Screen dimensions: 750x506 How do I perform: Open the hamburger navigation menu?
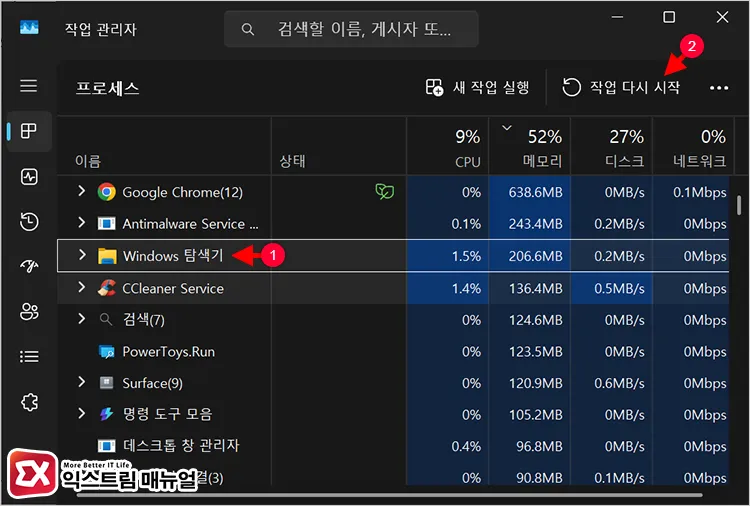point(29,86)
